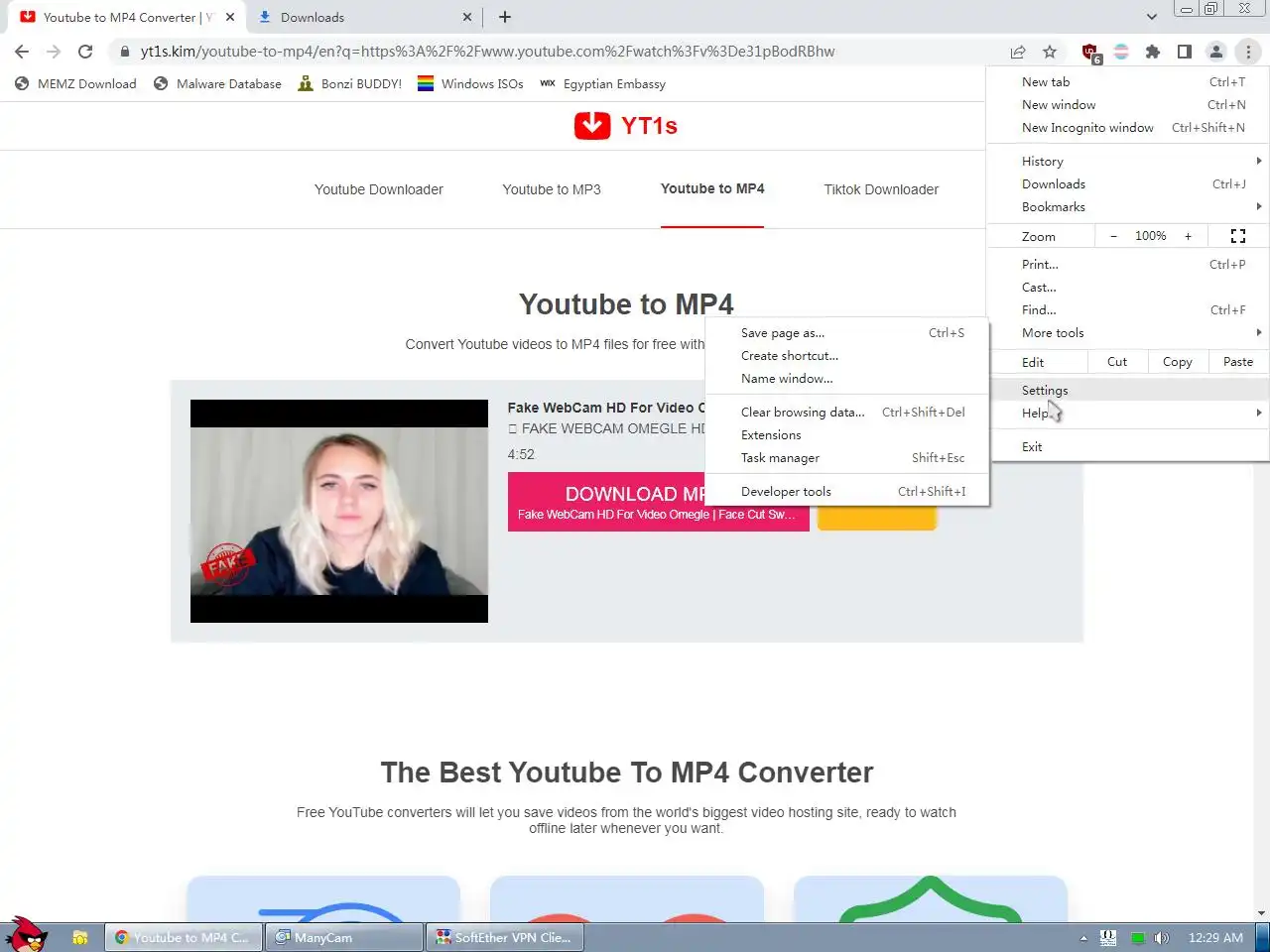Decrease zoom with minus button
This screenshot has height=952, width=1270.
1113,236
